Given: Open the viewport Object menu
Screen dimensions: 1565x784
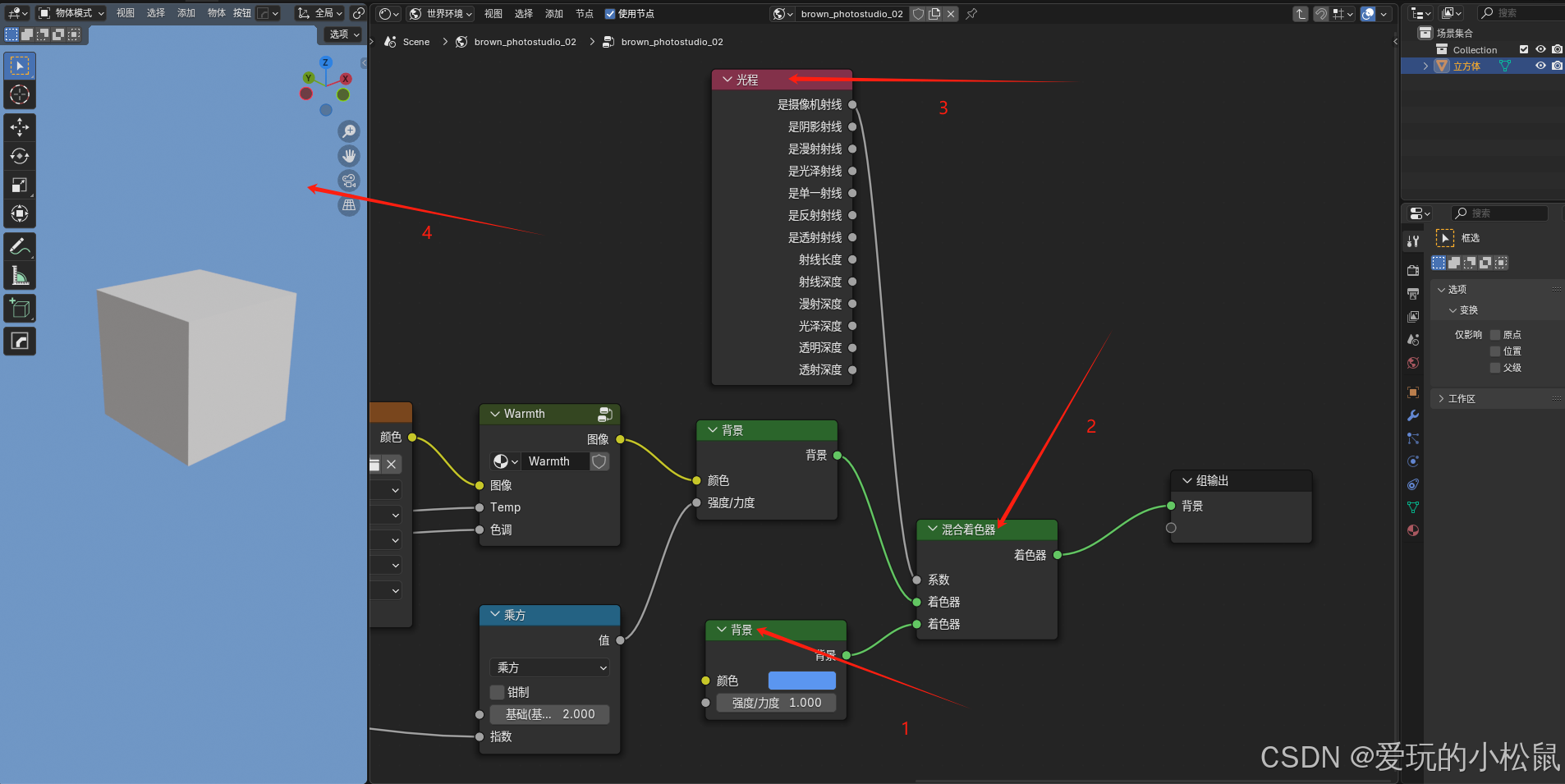Looking at the screenshot, I should [x=217, y=13].
